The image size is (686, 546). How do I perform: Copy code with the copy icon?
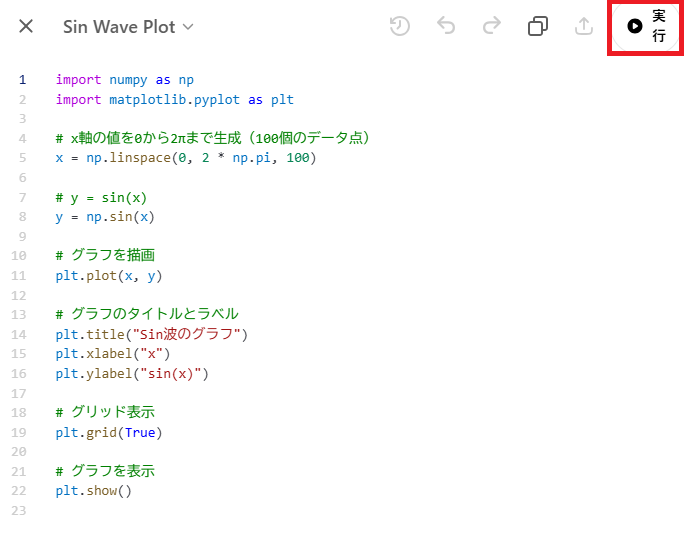tap(538, 26)
